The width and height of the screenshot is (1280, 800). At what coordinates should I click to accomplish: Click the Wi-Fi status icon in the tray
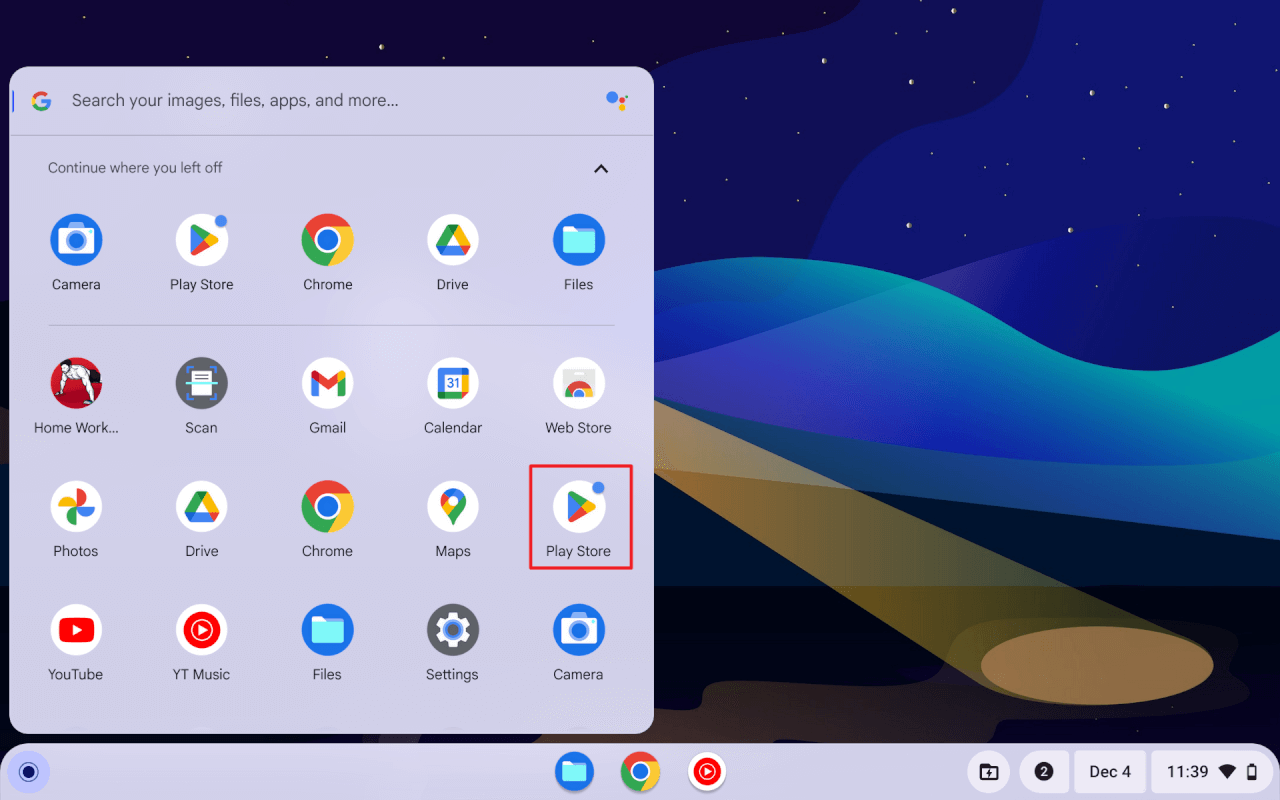click(1227, 772)
